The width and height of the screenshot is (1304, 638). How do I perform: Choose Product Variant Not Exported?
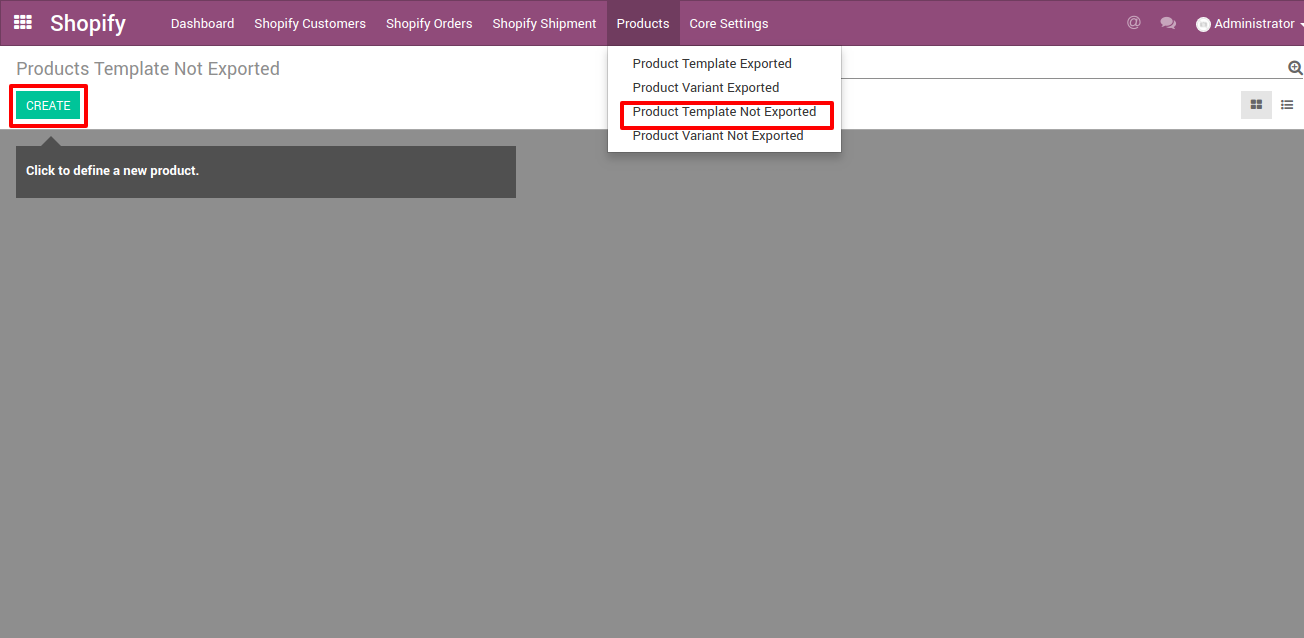tap(718, 136)
